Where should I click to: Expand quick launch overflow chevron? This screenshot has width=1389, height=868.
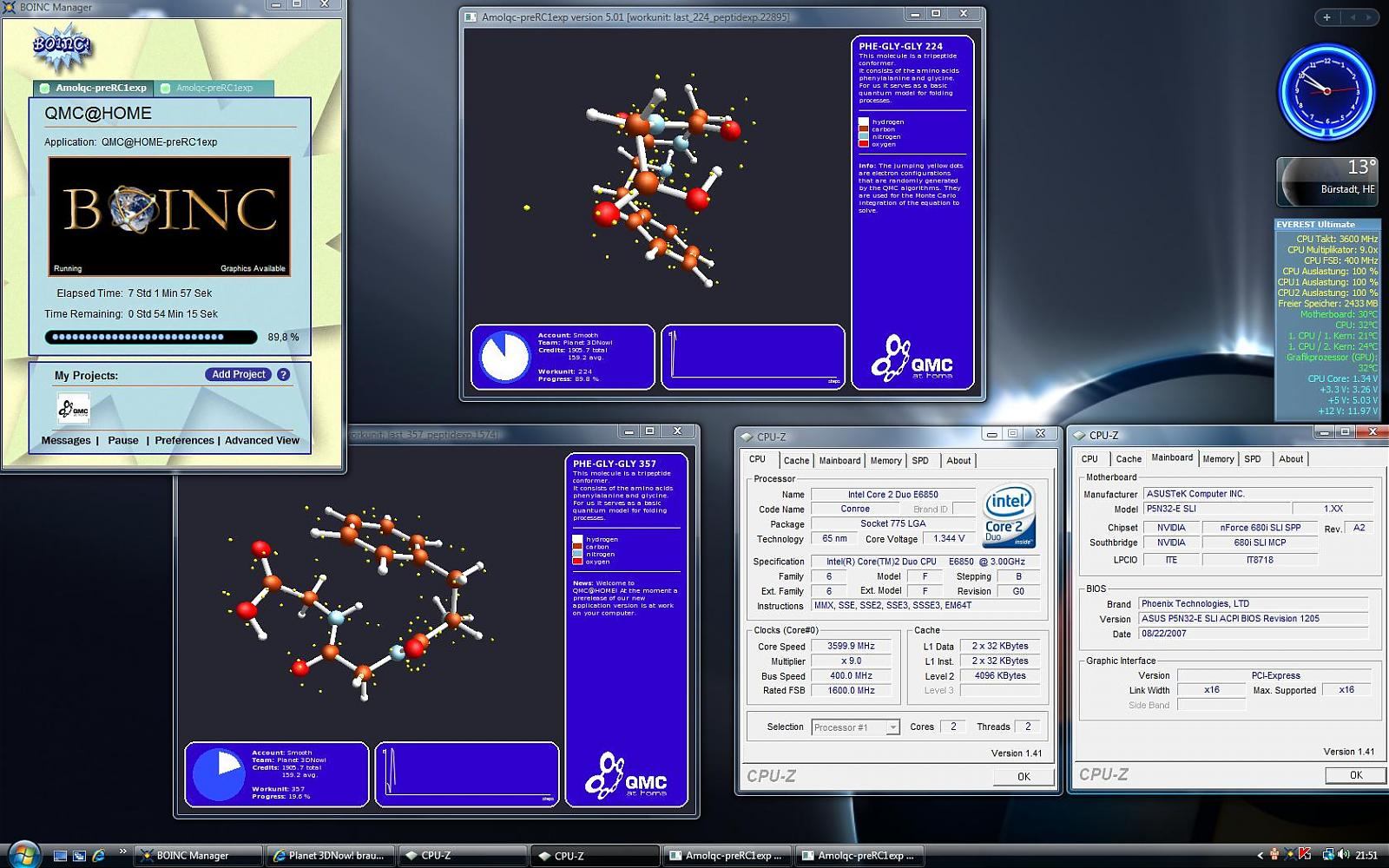(122, 852)
